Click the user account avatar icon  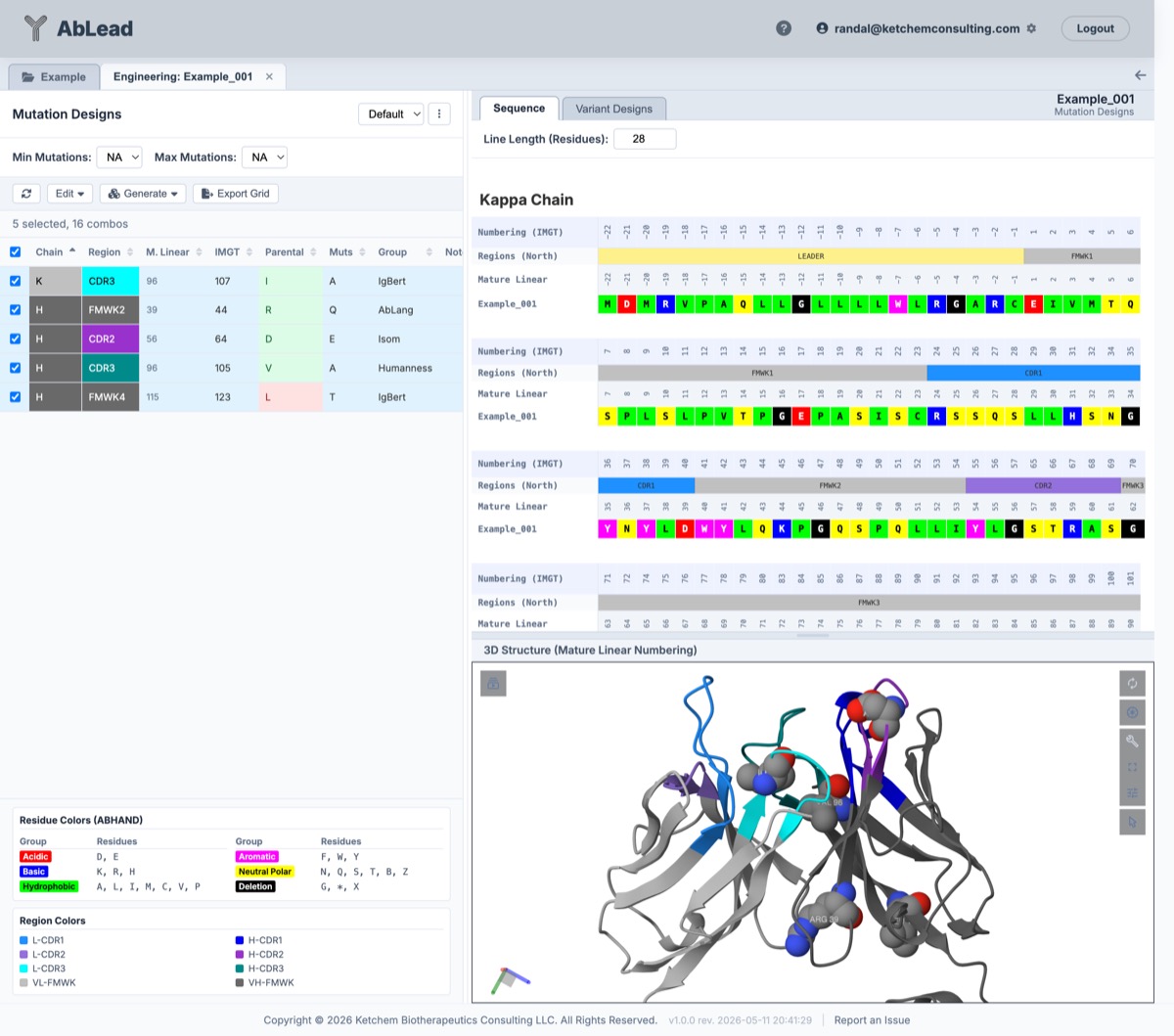(x=822, y=28)
